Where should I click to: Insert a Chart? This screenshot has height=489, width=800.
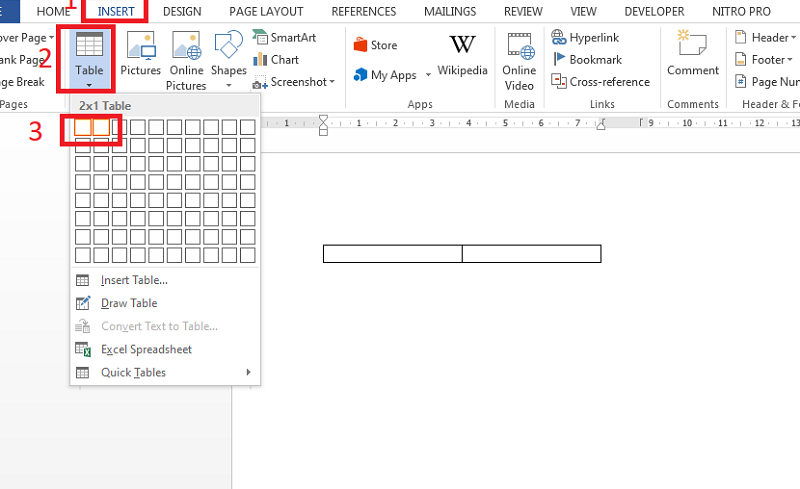[x=276, y=60]
